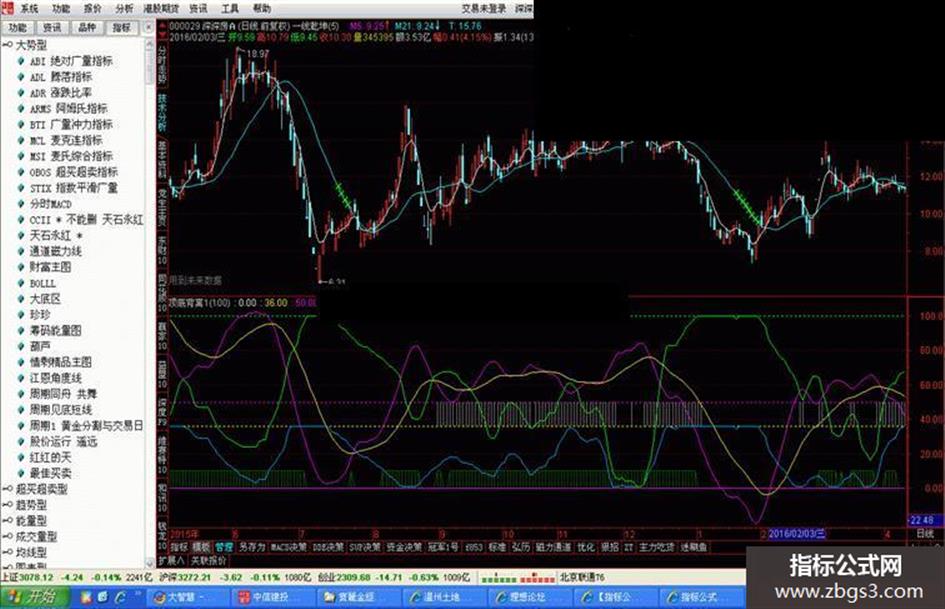The width and height of the screenshot is (945, 609).
Task: Click the 分时MACD diamond icon
Action: [22, 204]
